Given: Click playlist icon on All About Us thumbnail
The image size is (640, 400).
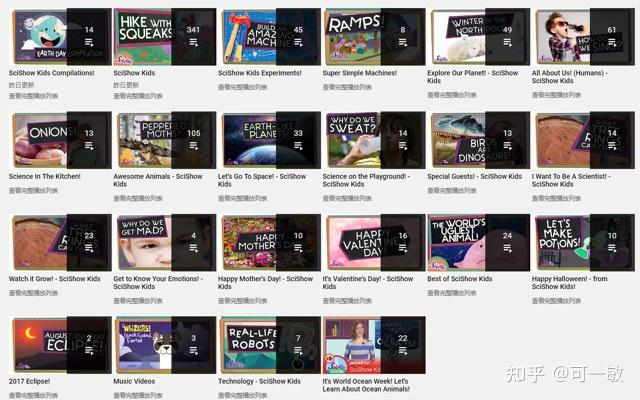Looking at the screenshot, I should pos(612,42).
